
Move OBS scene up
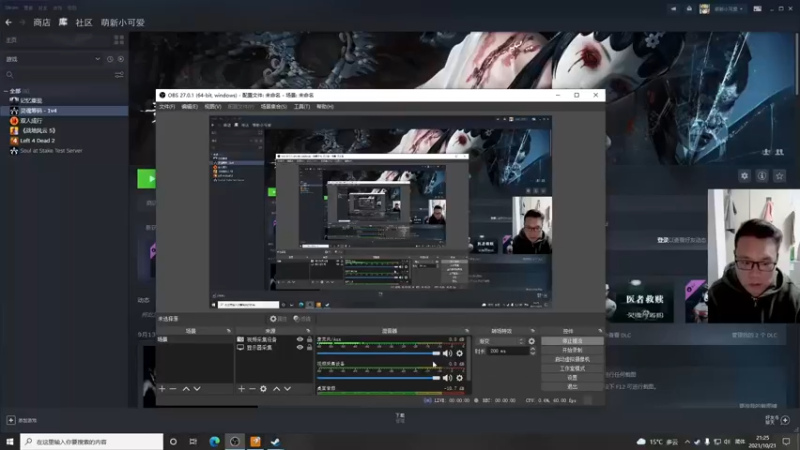[186, 389]
